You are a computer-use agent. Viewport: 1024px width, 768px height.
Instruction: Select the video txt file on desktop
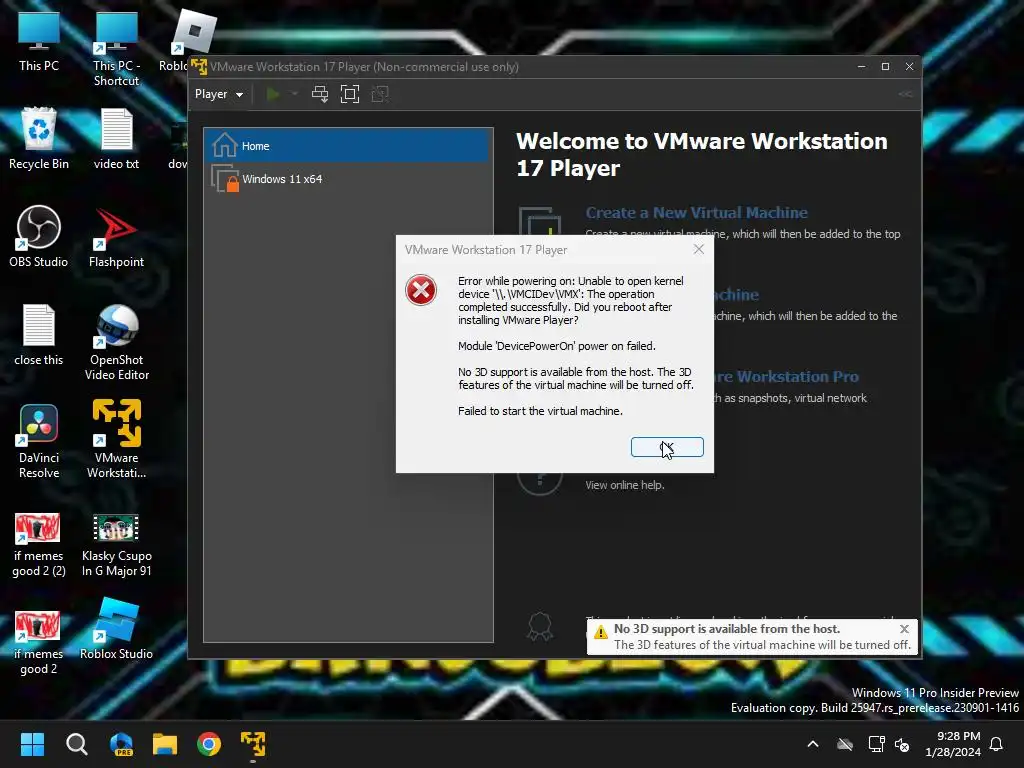pyautogui.click(x=116, y=138)
